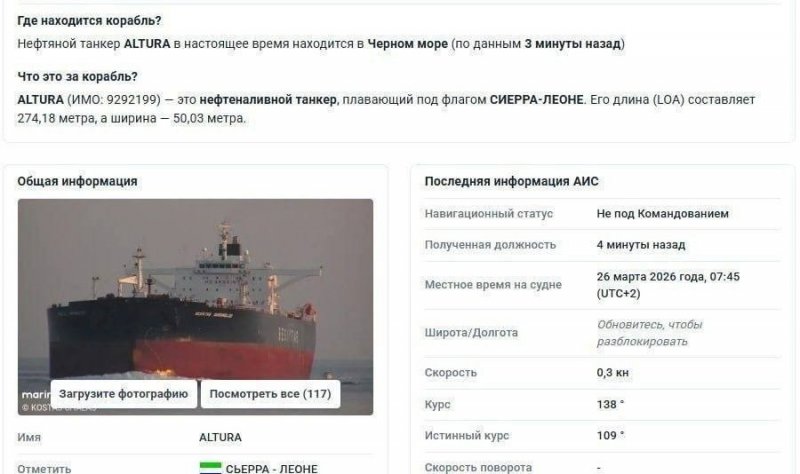The image size is (800, 474).
Task: Click the Sierra Leone flag icon
Action: (x=210, y=468)
